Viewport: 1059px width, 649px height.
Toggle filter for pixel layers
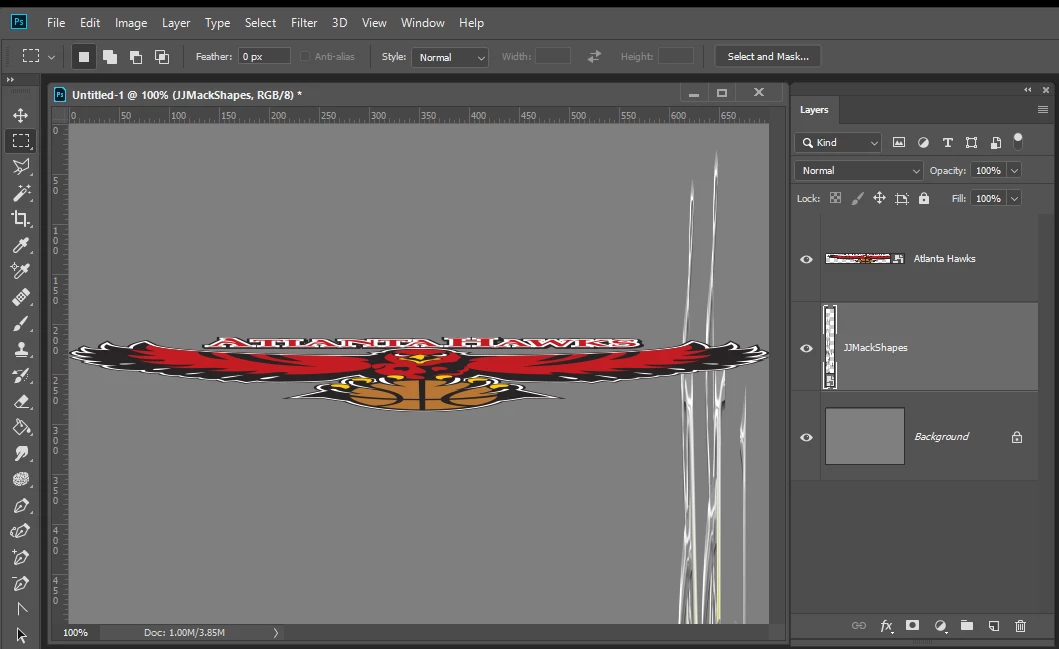click(x=898, y=142)
